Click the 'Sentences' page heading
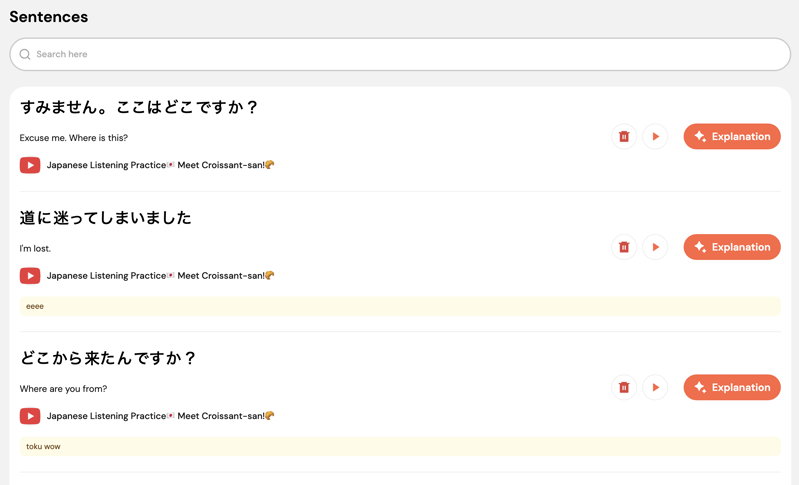Viewport: 799px width, 485px height. pyautogui.click(x=49, y=17)
